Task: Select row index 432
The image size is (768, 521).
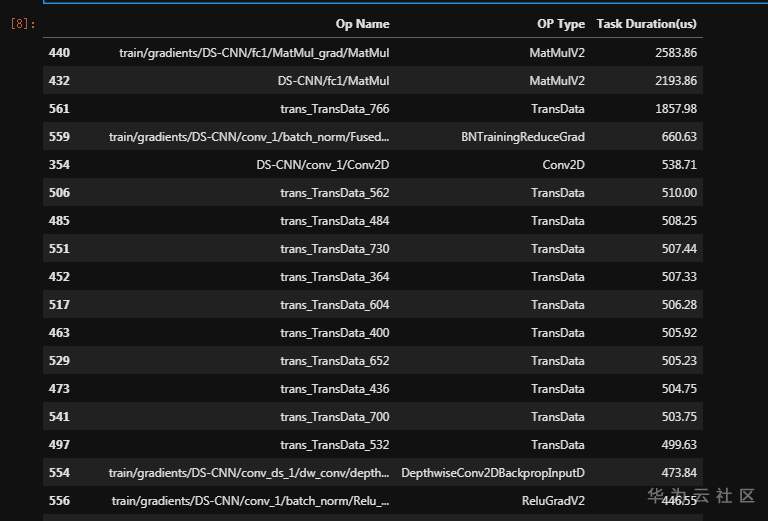Action: [x=59, y=81]
